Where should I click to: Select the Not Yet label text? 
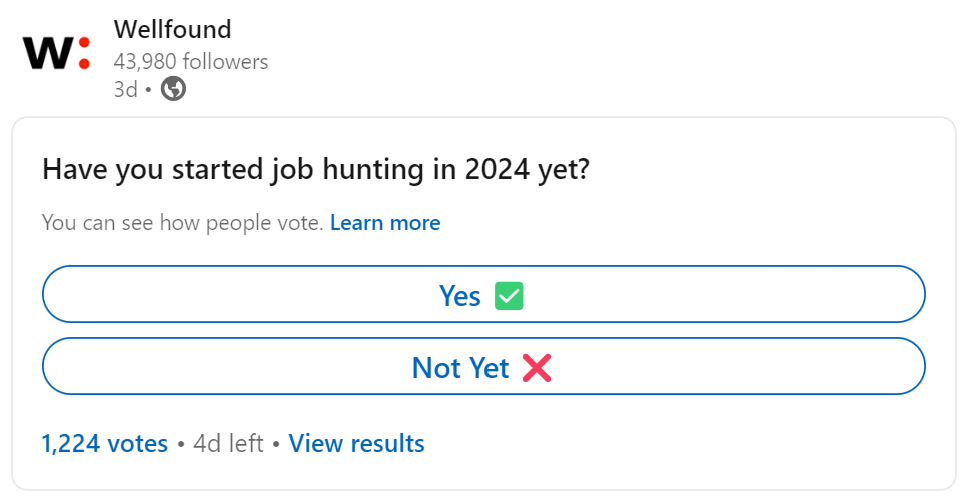tap(461, 368)
